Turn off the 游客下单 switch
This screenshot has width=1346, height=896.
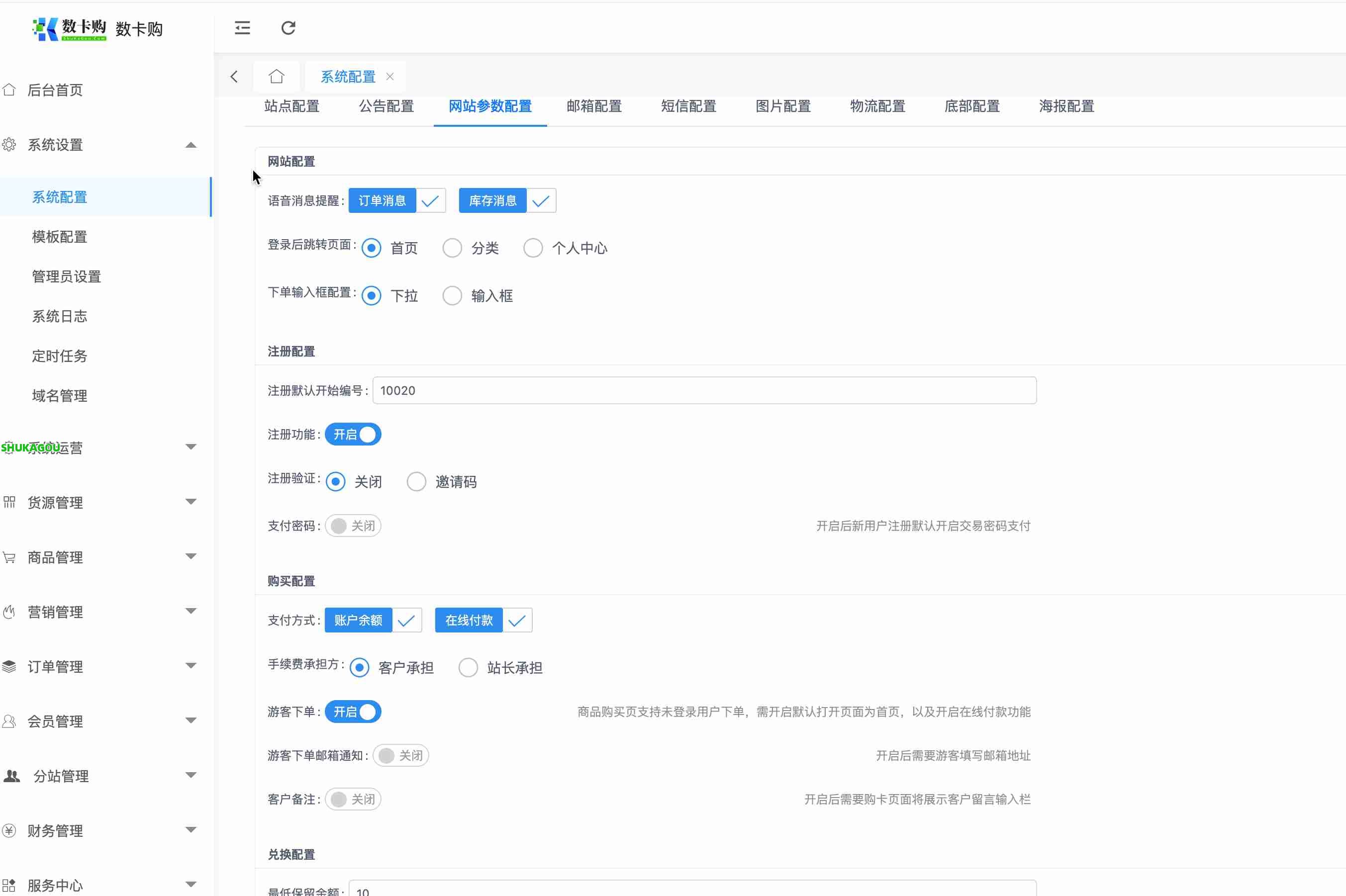coord(353,712)
